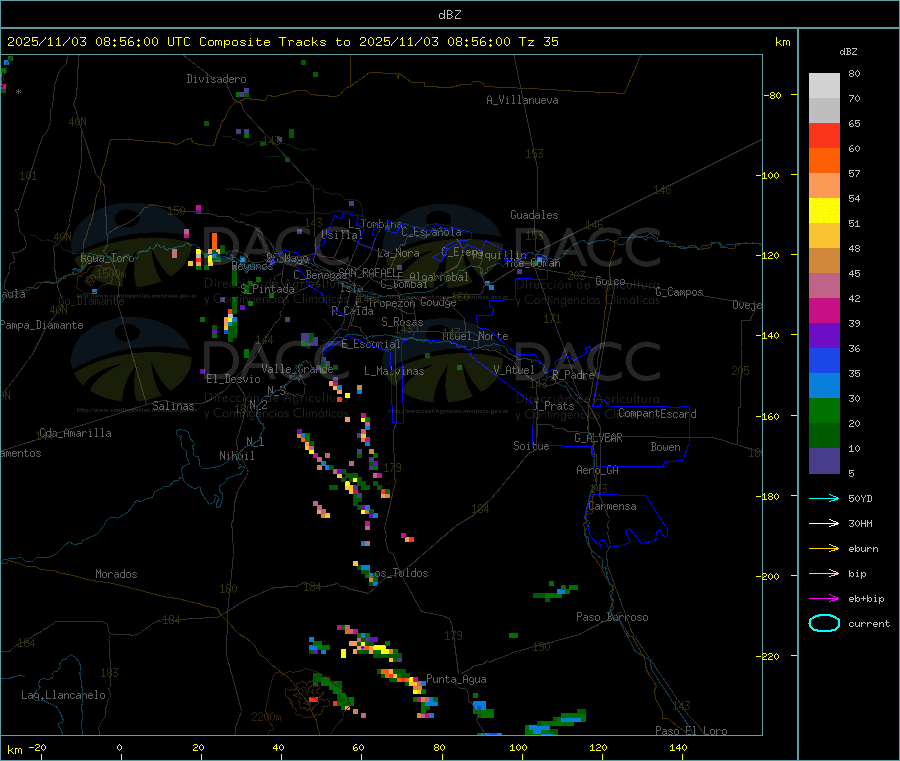
Task: Click the eburn yellow arrow legend icon
Action: (x=824, y=549)
